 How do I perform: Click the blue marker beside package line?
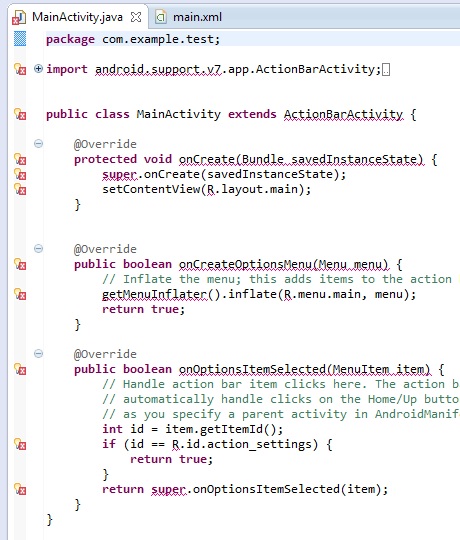20,39
